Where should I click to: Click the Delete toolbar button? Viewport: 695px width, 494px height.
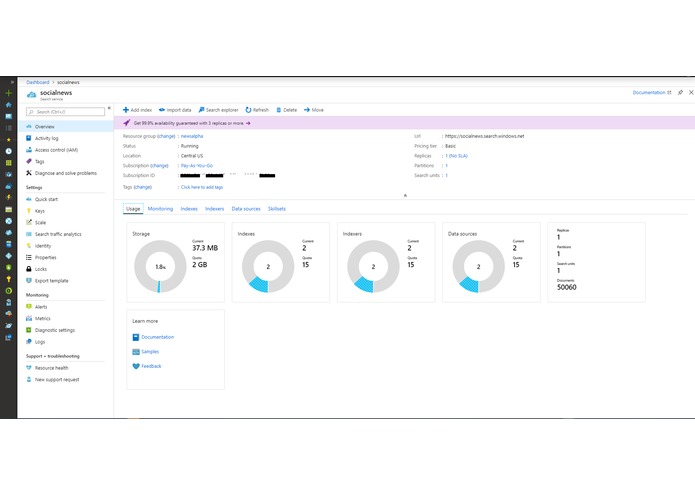(x=286, y=110)
